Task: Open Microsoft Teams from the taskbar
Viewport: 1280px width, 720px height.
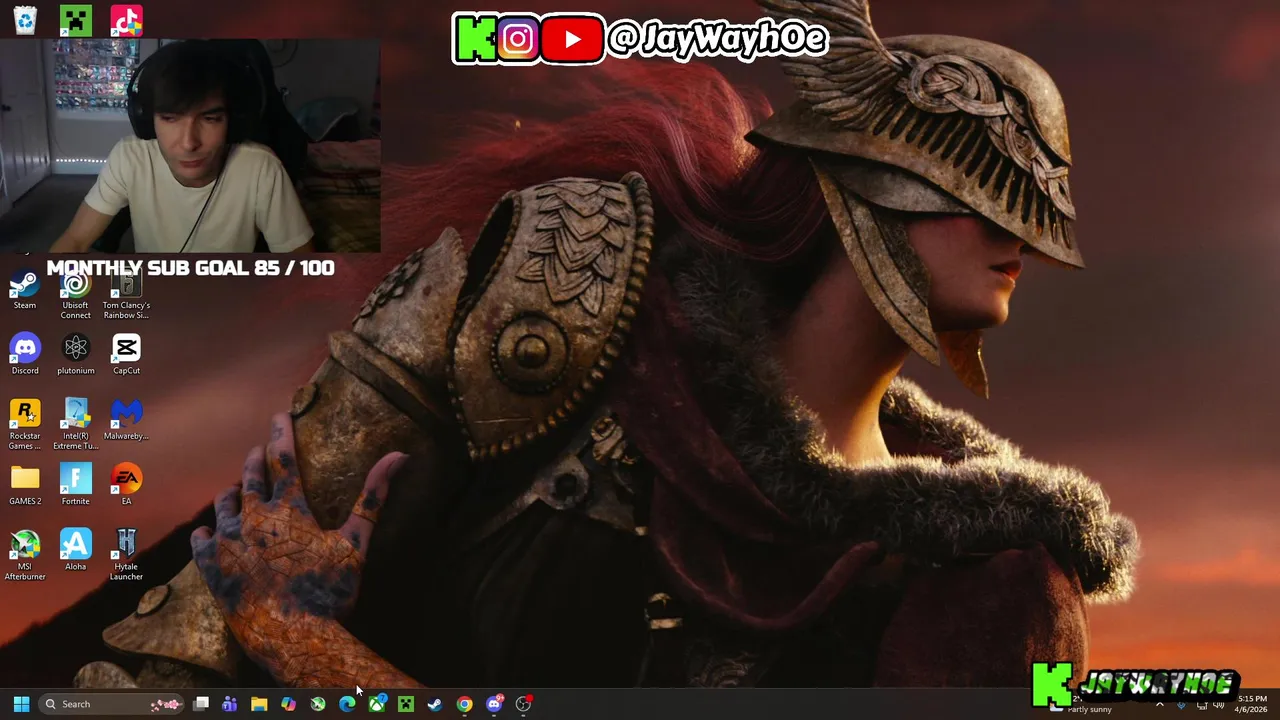Action: [x=229, y=704]
